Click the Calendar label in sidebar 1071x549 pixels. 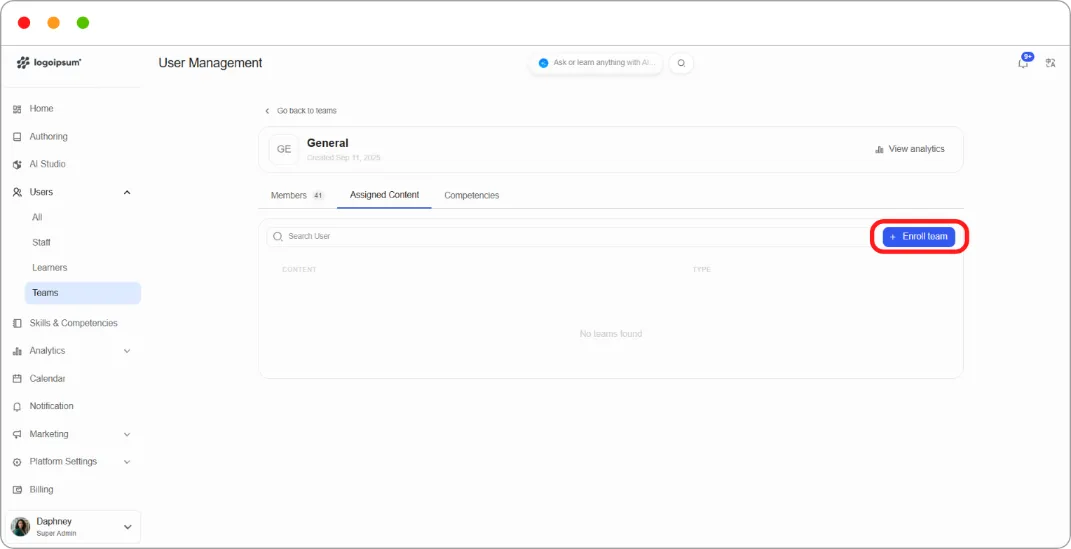47,379
